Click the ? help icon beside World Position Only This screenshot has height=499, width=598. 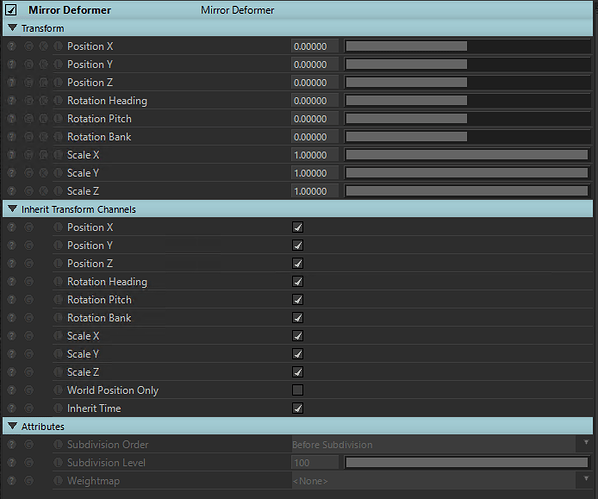[12, 390]
